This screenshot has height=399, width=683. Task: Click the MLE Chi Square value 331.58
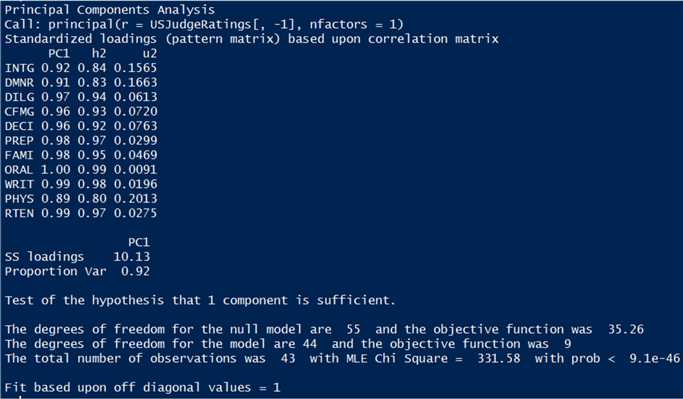click(x=499, y=358)
